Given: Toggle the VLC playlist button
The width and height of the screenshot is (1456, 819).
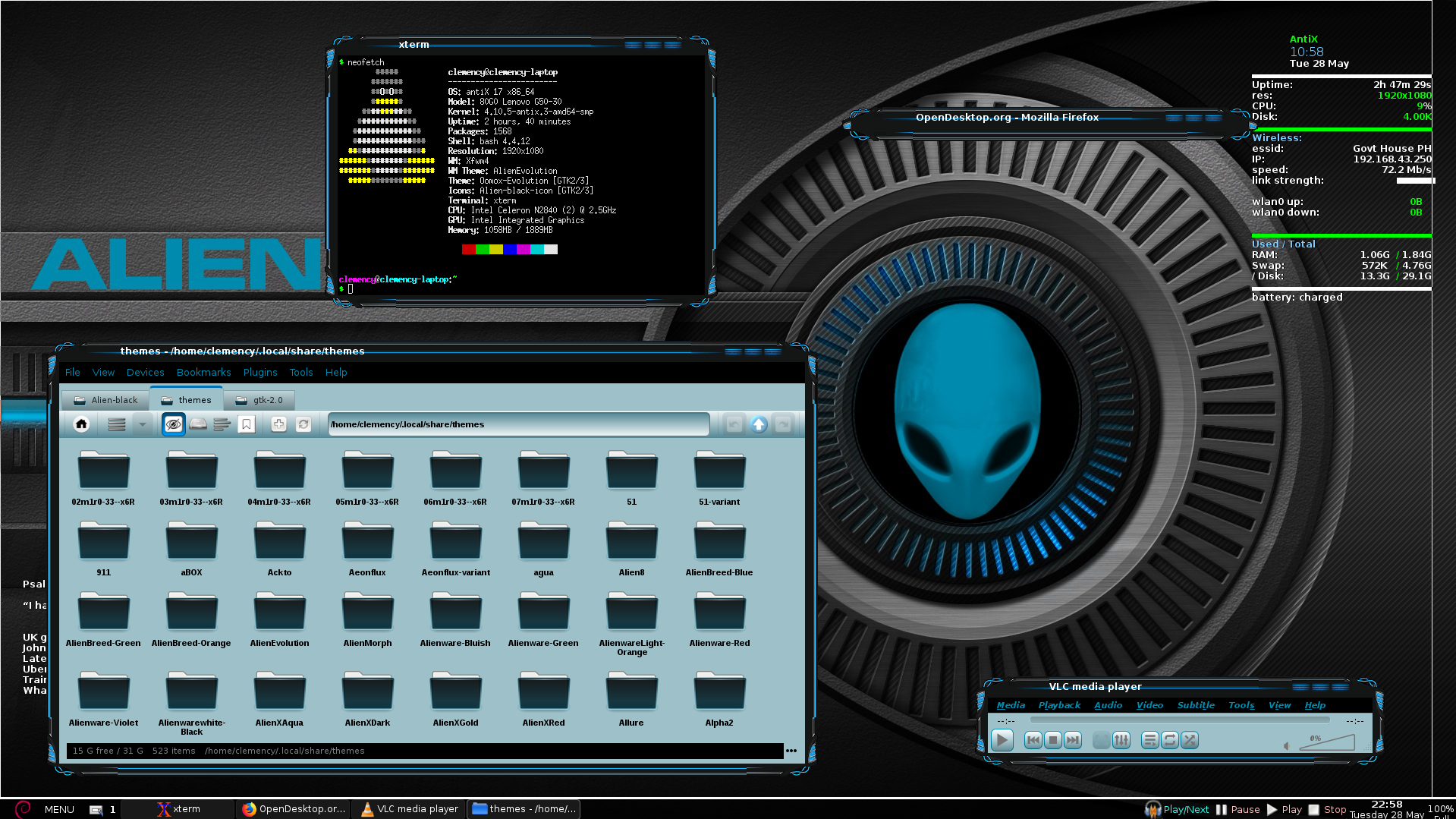Looking at the screenshot, I should coord(1149,740).
